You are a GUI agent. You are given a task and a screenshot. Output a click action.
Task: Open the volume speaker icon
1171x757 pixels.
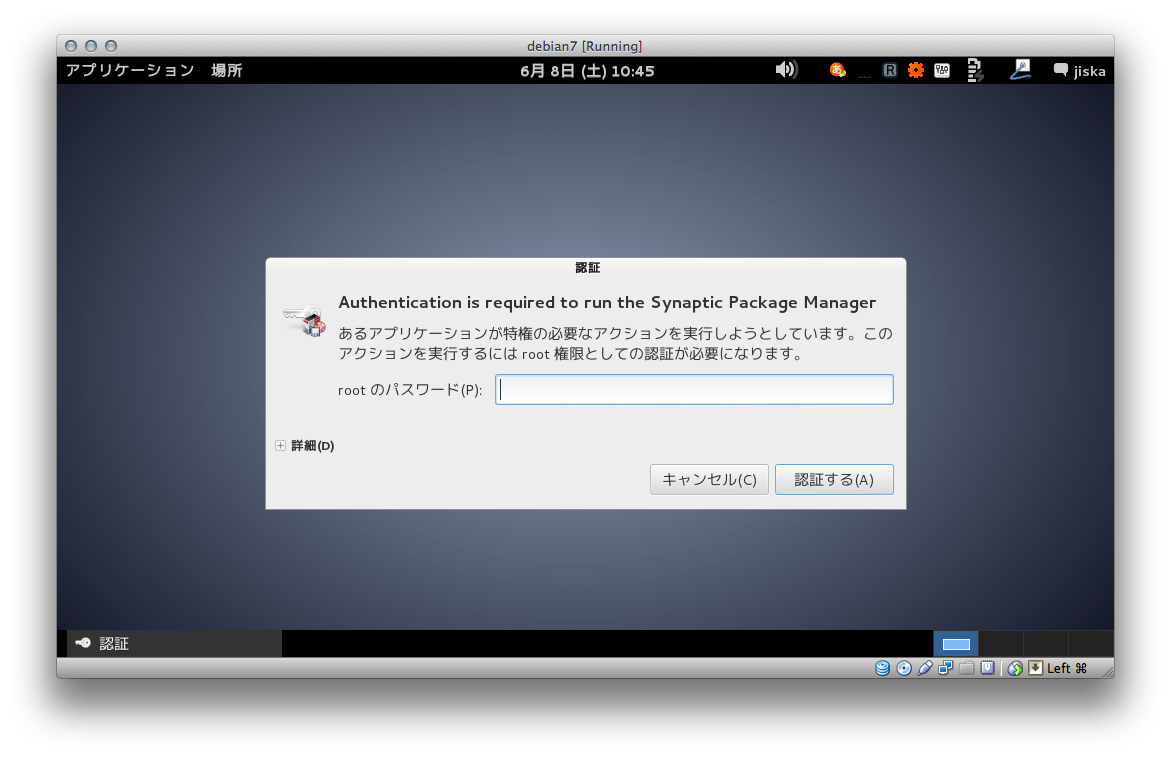(x=786, y=69)
